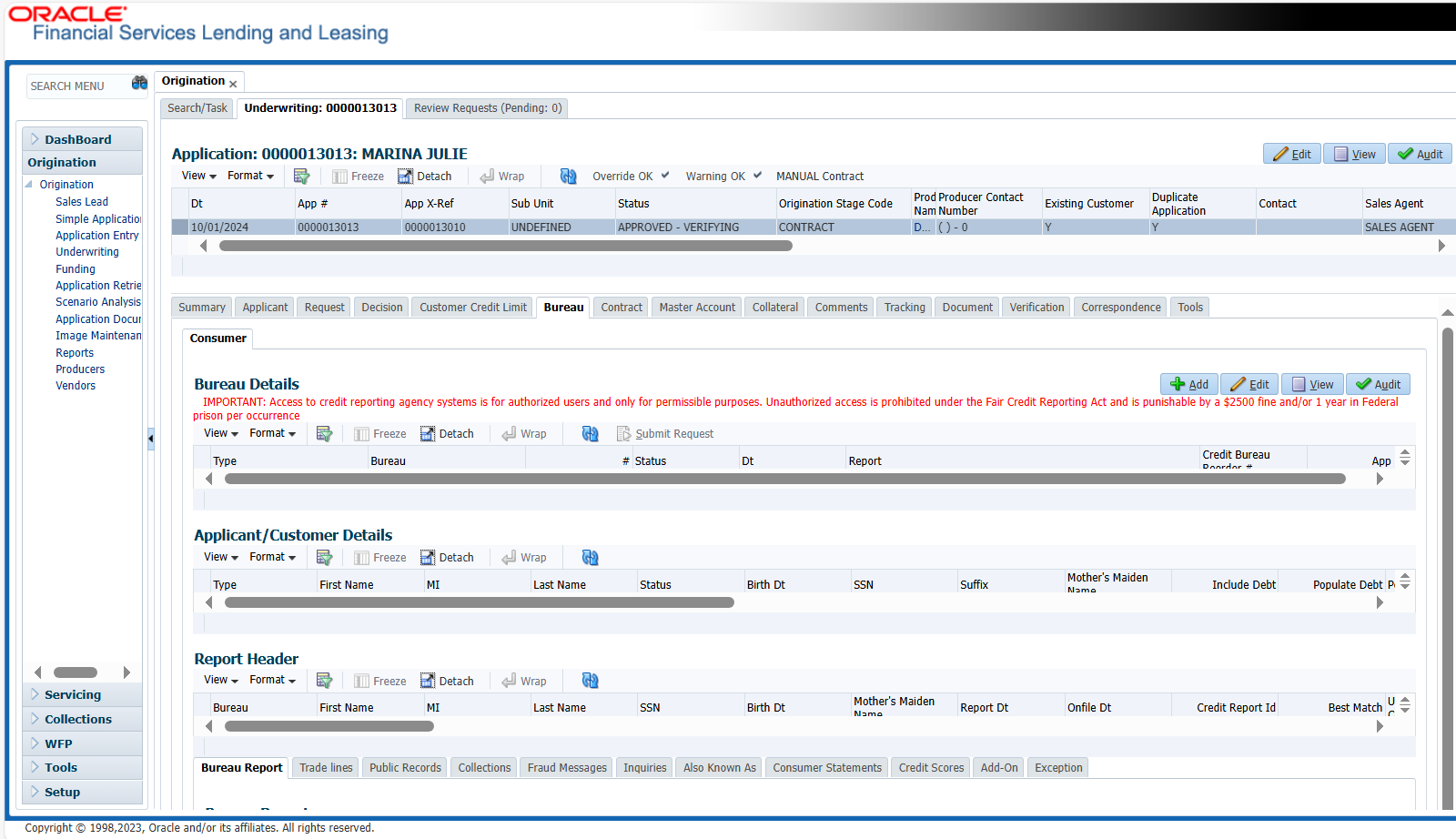Viewport: 1456px width, 839px height.
Task: Click Freeze in the Application toolbar
Action: pos(358,177)
